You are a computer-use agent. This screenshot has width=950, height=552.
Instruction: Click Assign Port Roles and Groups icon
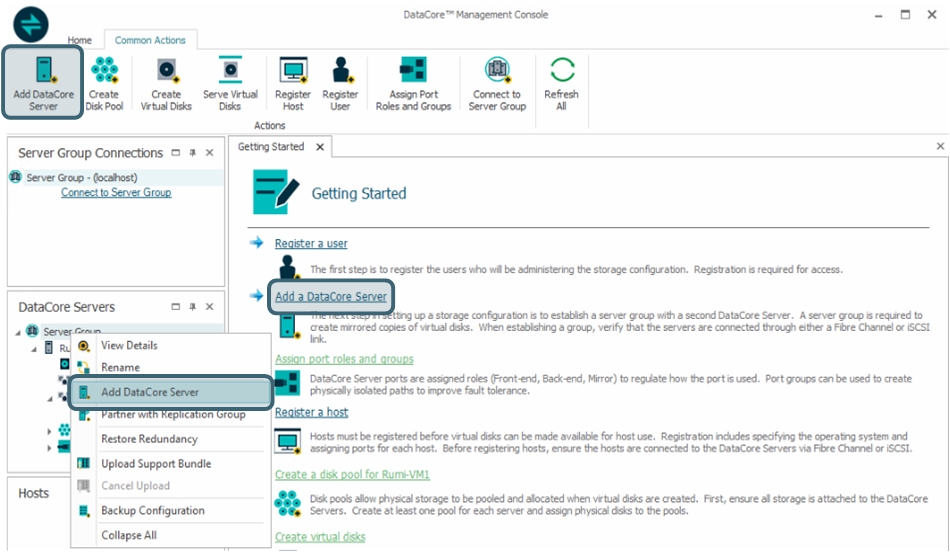click(x=413, y=83)
